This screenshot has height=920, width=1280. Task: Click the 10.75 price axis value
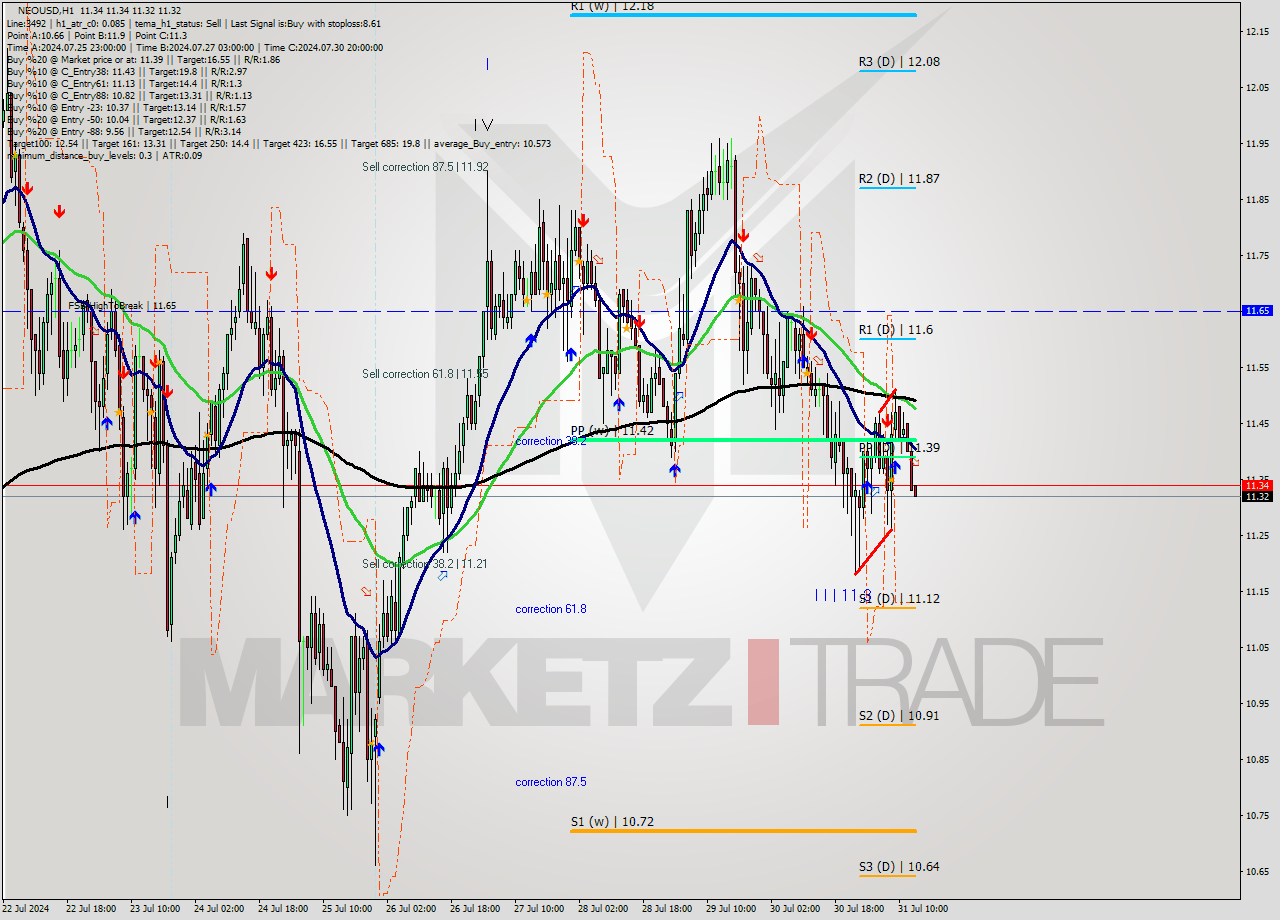point(1257,815)
